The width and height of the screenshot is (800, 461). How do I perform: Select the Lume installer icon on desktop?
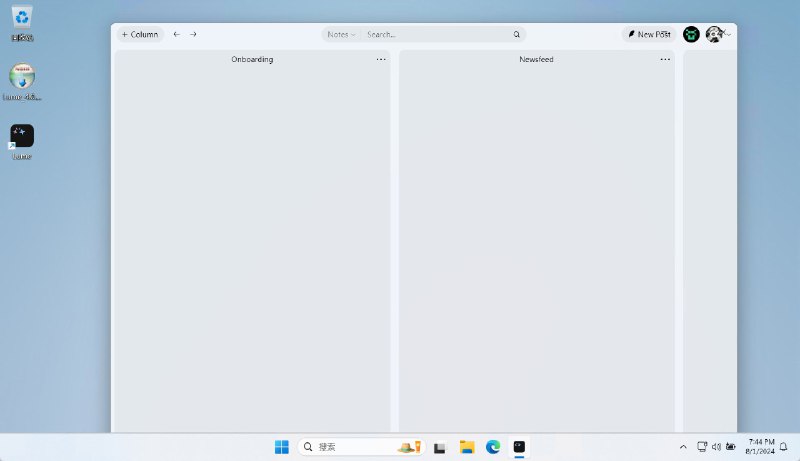click(x=22, y=80)
